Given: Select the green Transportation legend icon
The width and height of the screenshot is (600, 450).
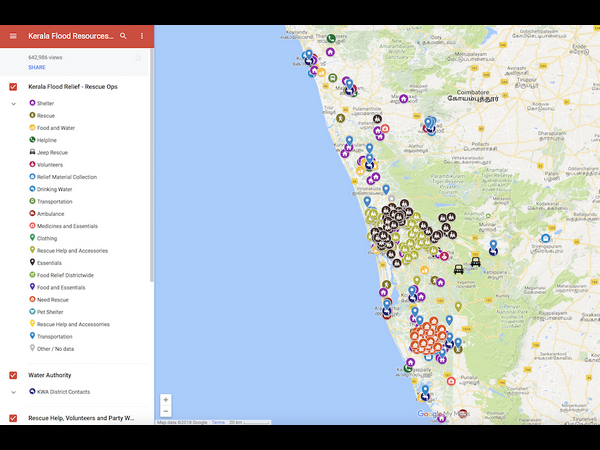Looking at the screenshot, I should (32, 201).
